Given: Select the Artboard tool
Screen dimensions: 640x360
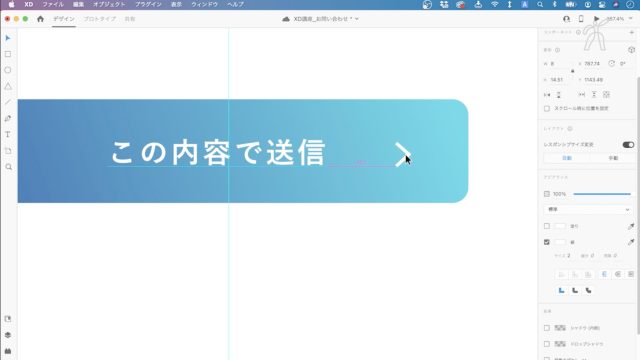Looking at the screenshot, I should (8, 151).
